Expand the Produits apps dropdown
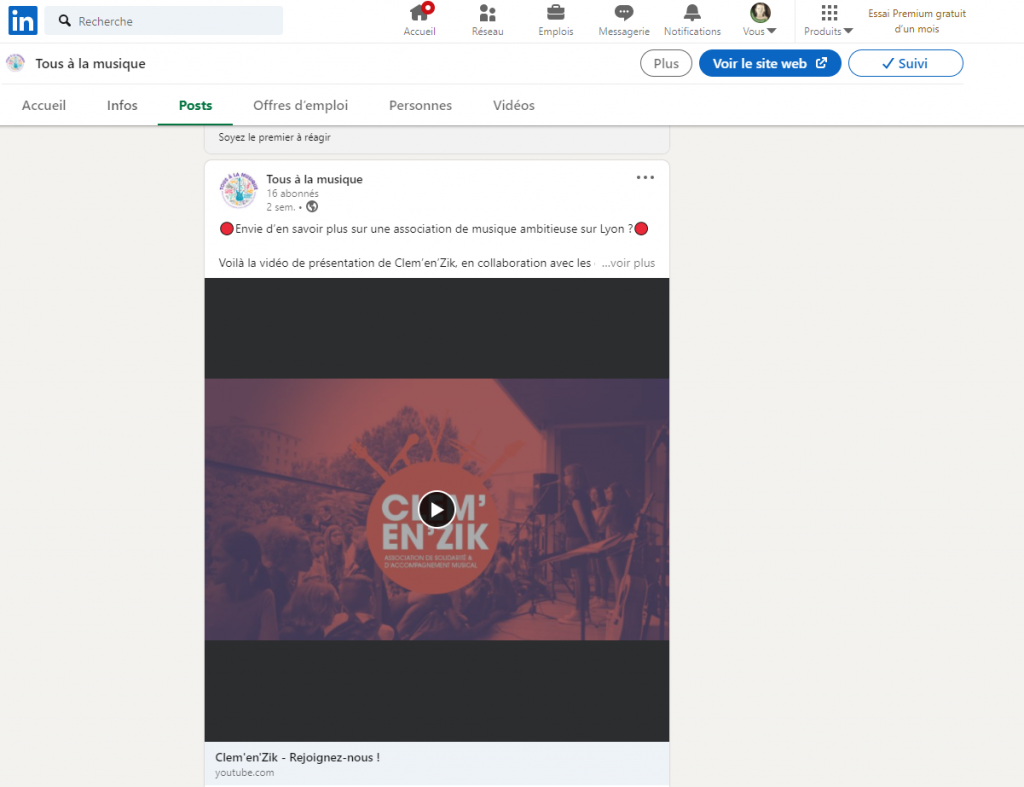The height and width of the screenshot is (787, 1024). [x=828, y=21]
